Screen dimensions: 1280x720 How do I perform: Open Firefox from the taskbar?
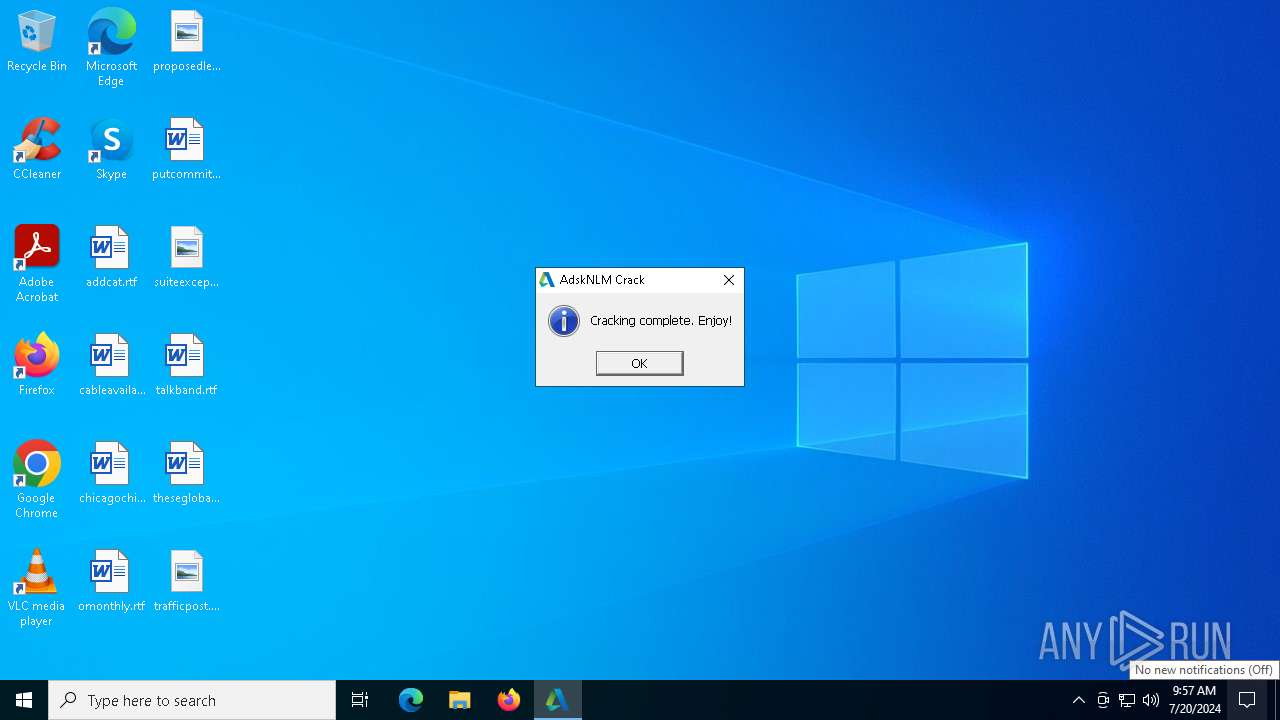click(x=508, y=700)
